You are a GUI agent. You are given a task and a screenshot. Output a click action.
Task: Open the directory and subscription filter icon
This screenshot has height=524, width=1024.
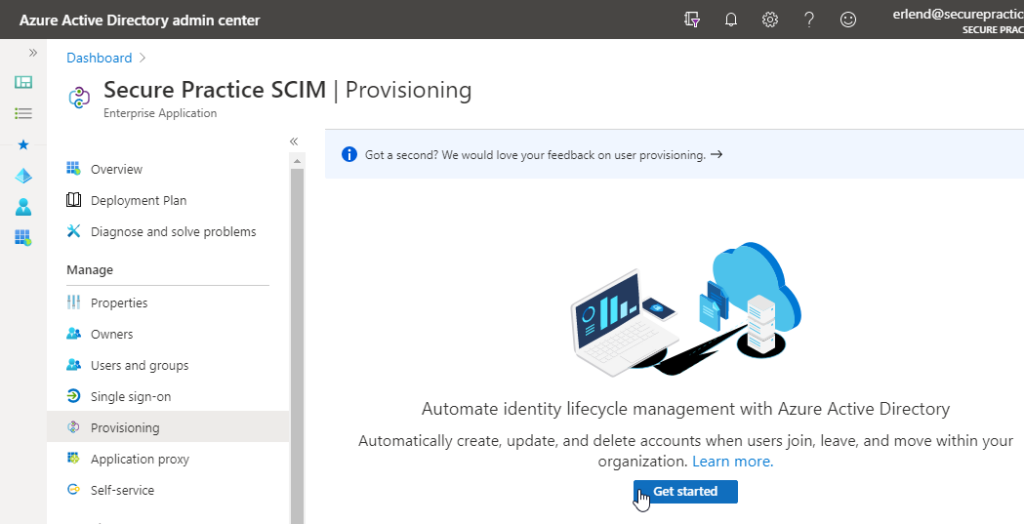[x=692, y=19]
